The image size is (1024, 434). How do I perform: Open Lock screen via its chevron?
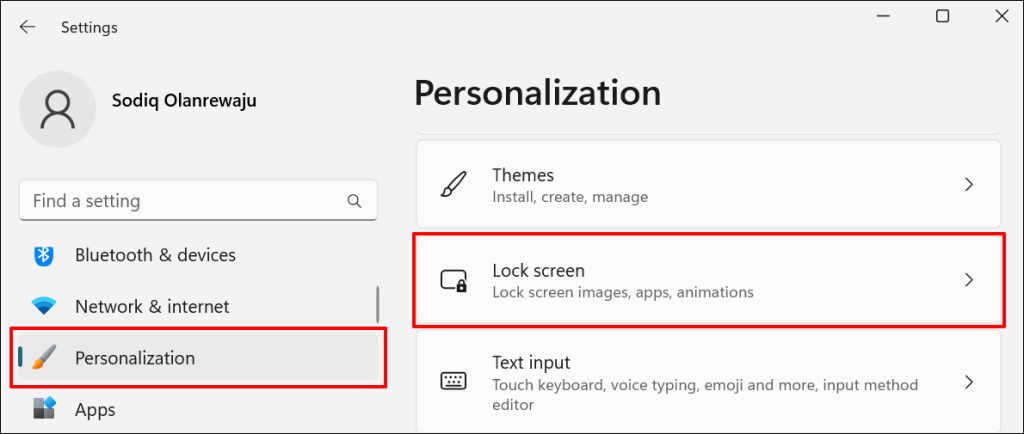coord(968,281)
